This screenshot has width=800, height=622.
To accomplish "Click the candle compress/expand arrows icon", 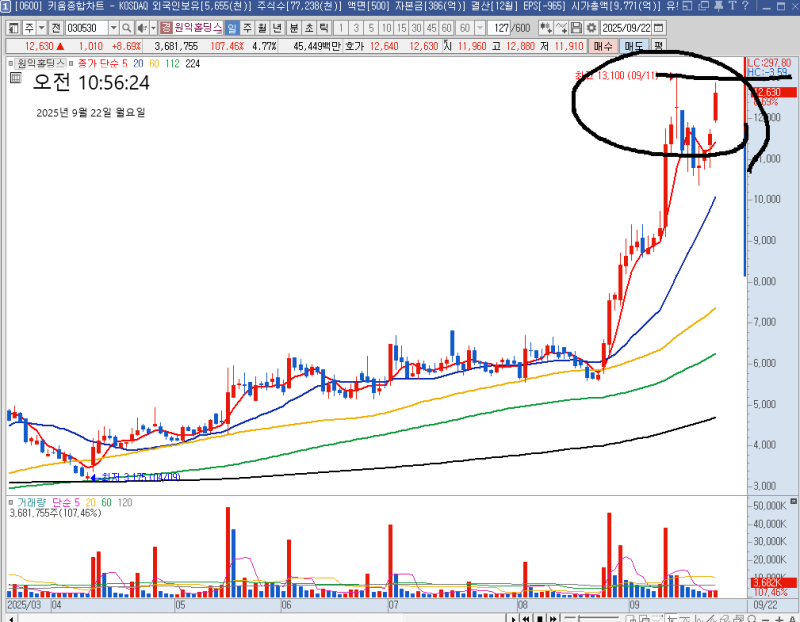I will click(x=546, y=28).
